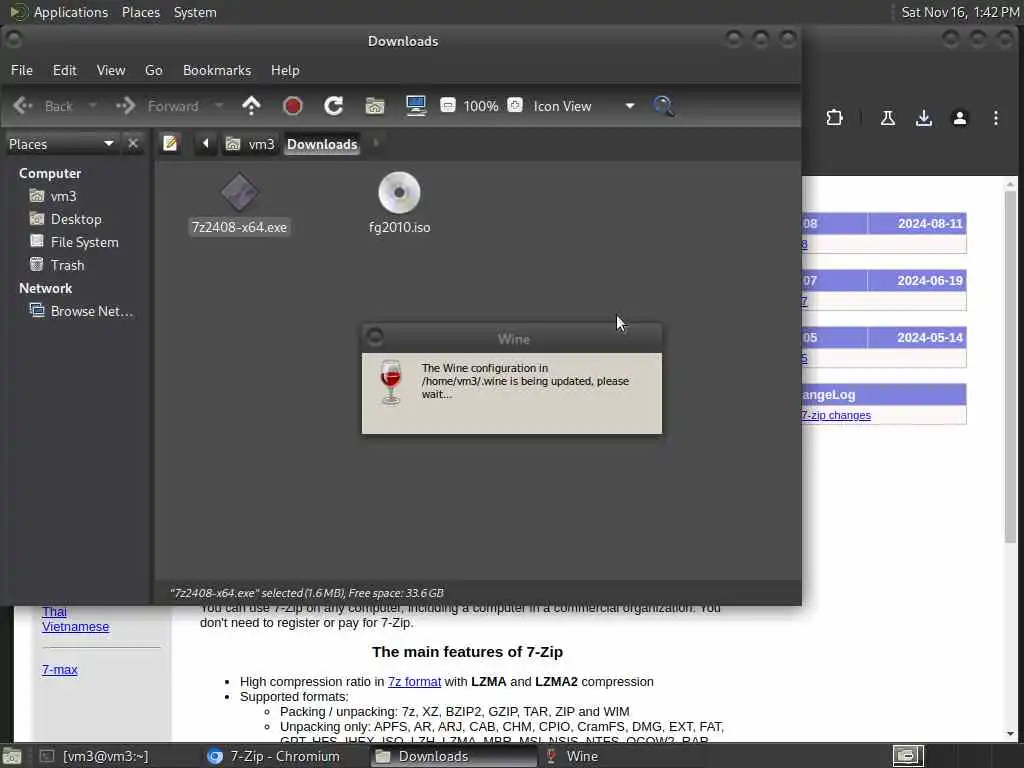
Task: Reload the current folder
Action: (x=334, y=106)
